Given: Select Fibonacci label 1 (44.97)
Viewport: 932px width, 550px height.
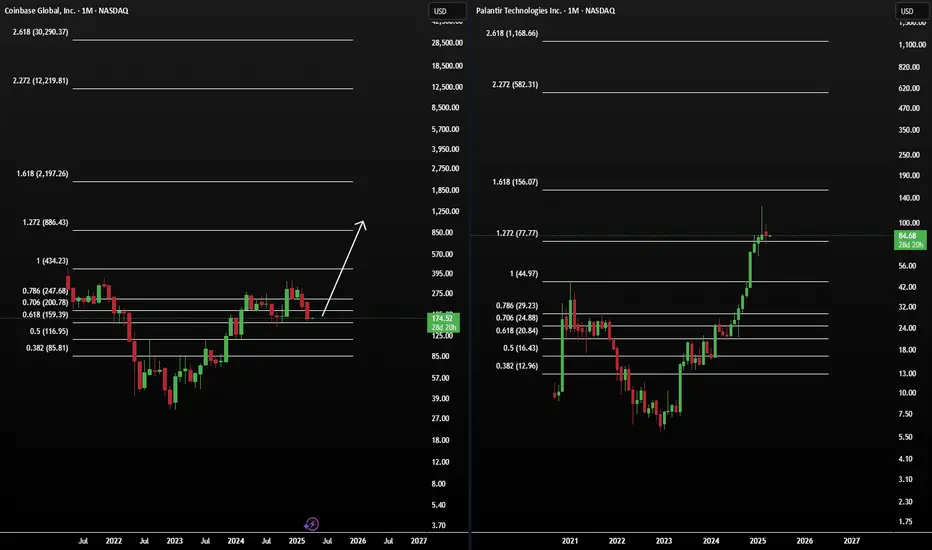Looking at the screenshot, I should (524, 274).
